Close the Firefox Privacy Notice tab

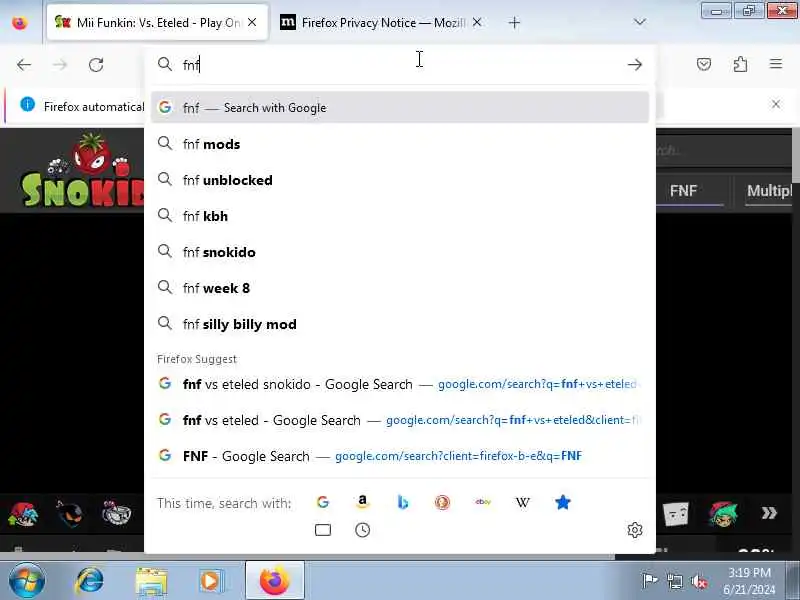(x=477, y=22)
